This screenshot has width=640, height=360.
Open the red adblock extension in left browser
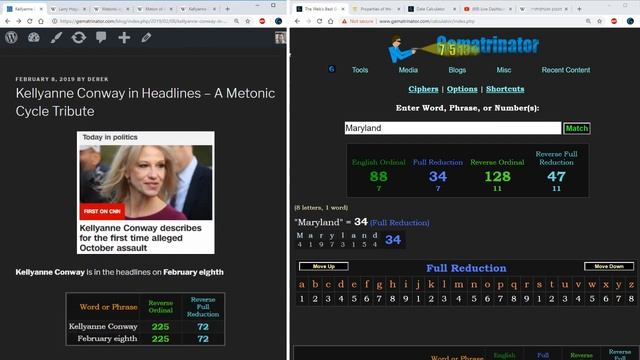(262, 21)
